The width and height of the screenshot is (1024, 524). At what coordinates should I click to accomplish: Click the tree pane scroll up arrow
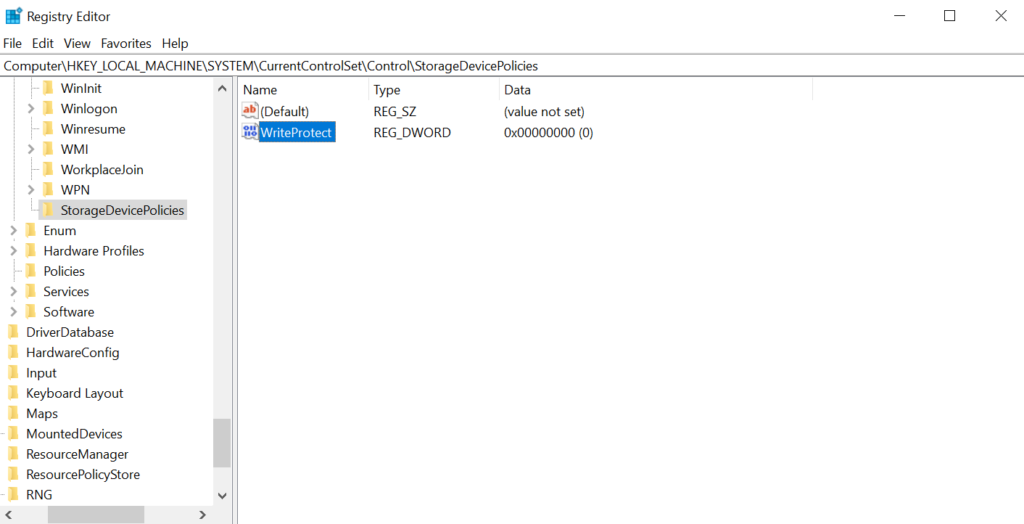[x=222, y=88]
